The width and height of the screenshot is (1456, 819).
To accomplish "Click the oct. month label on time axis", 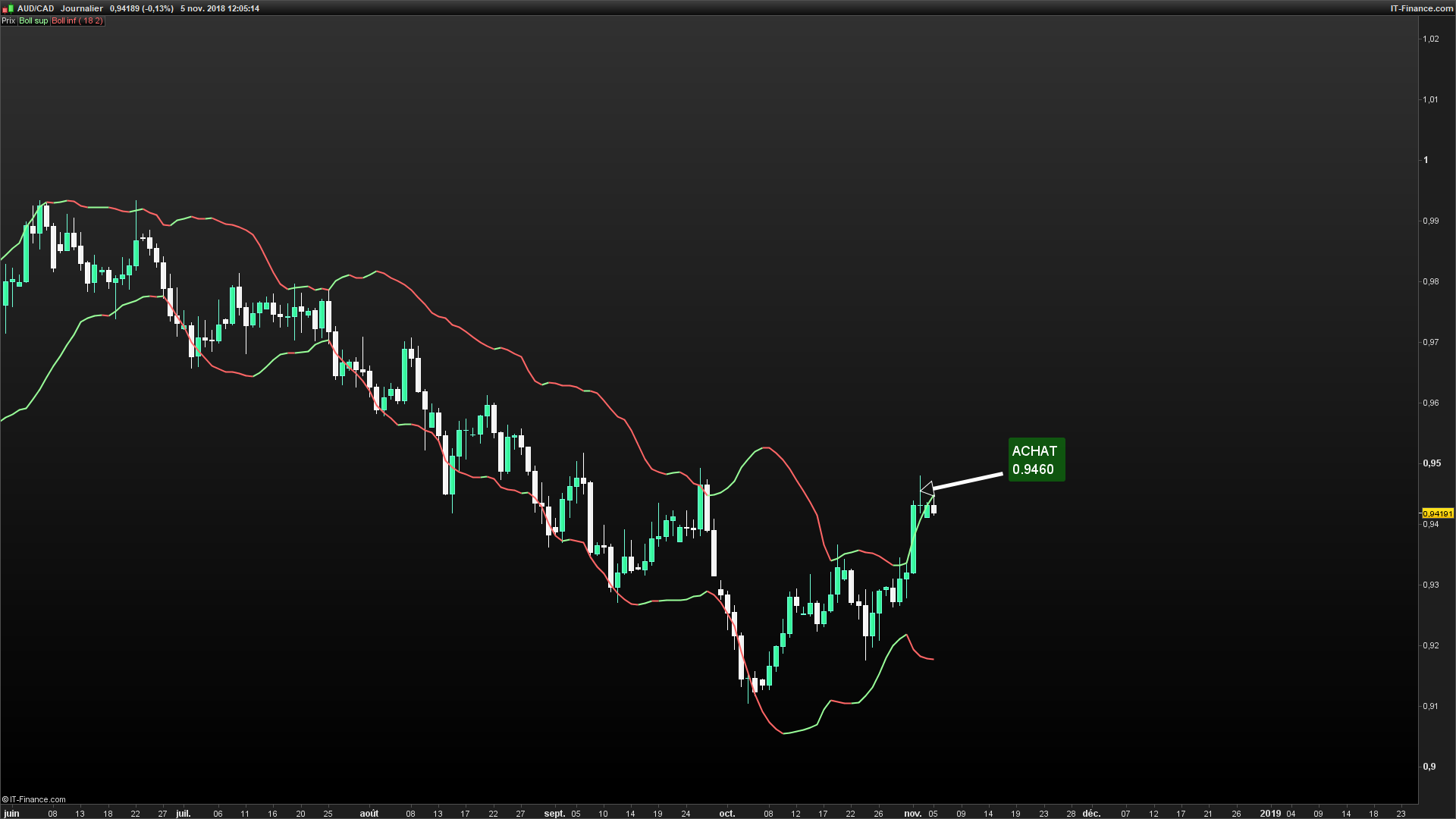I will click(727, 813).
